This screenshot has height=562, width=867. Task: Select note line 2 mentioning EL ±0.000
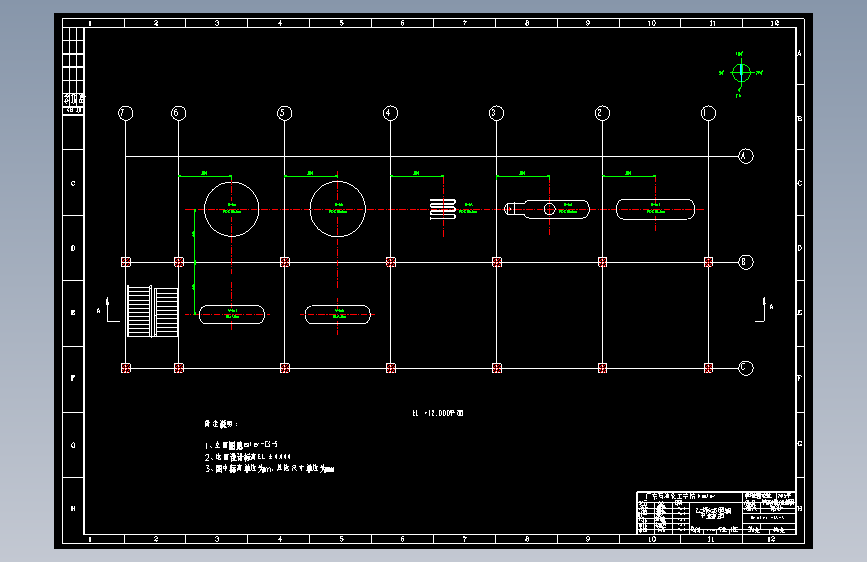[248, 457]
